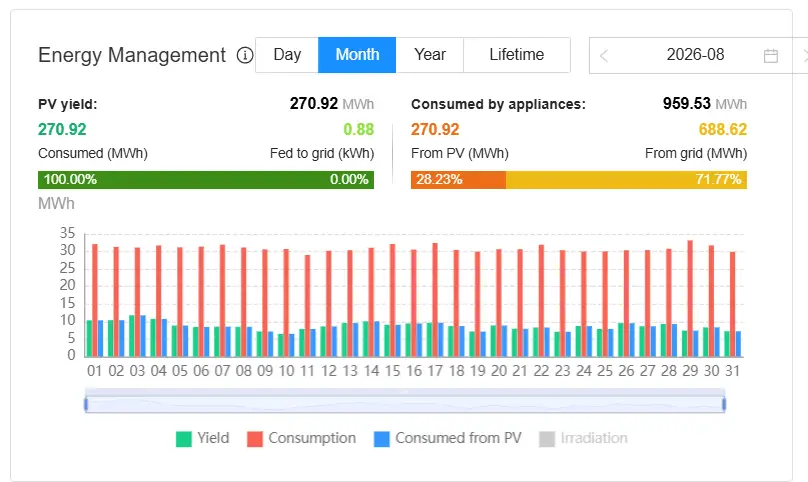Open the calendar date picker icon

point(770,55)
